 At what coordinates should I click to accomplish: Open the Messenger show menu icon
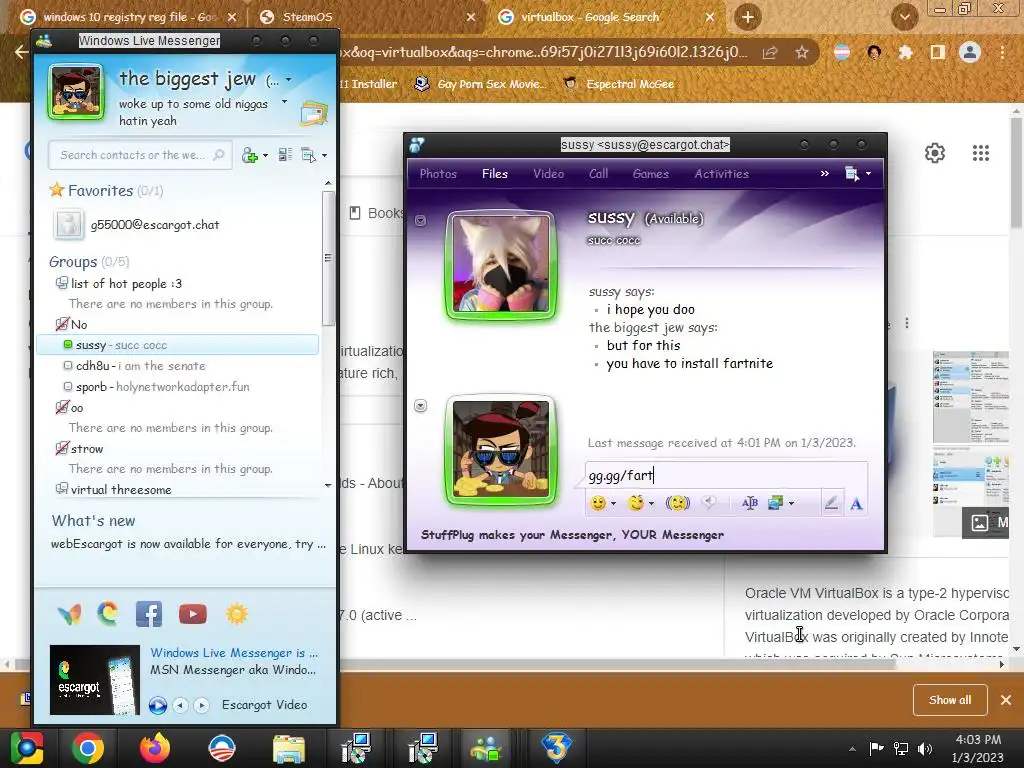(x=308, y=155)
